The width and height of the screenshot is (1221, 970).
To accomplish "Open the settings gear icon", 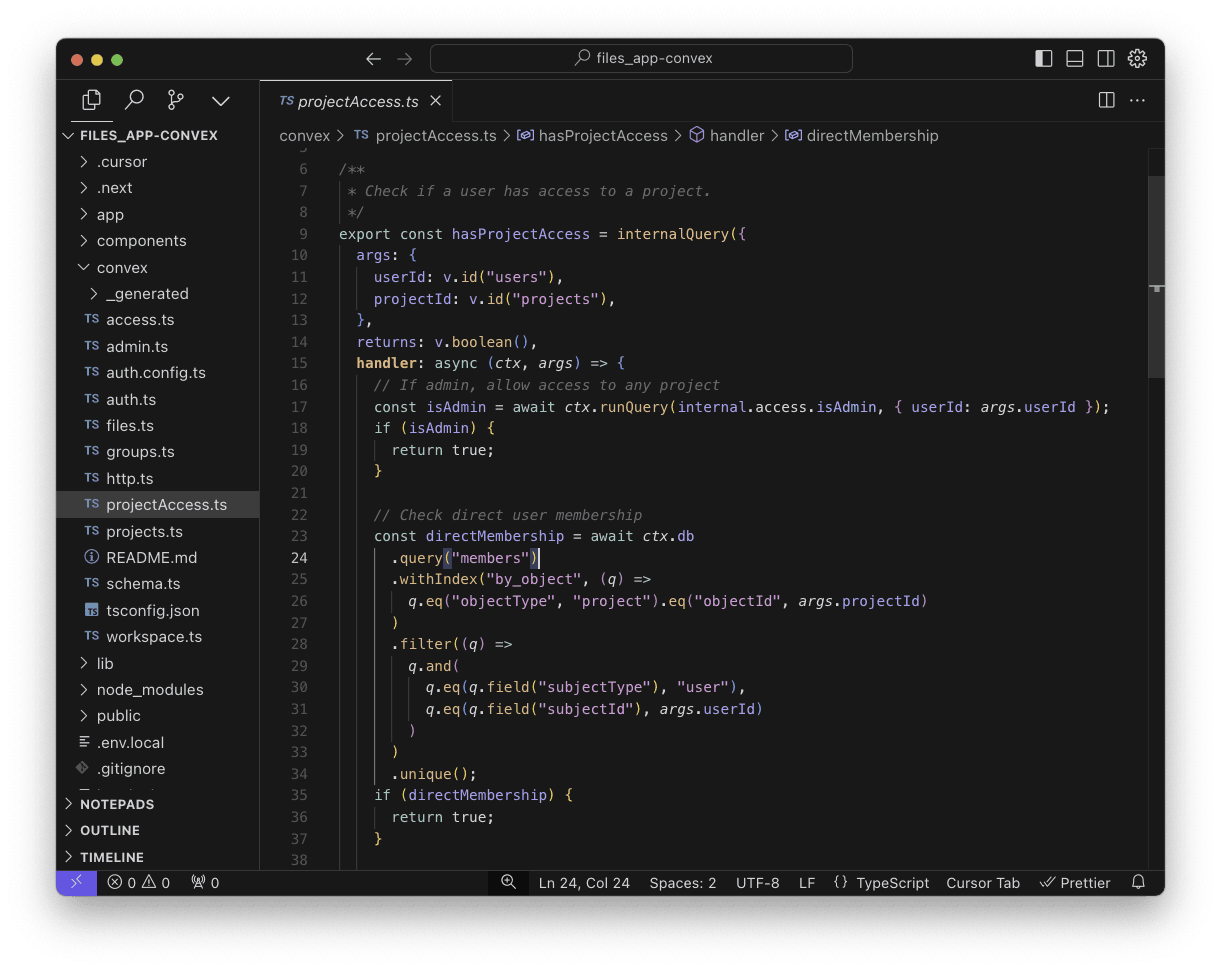I will (1137, 59).
